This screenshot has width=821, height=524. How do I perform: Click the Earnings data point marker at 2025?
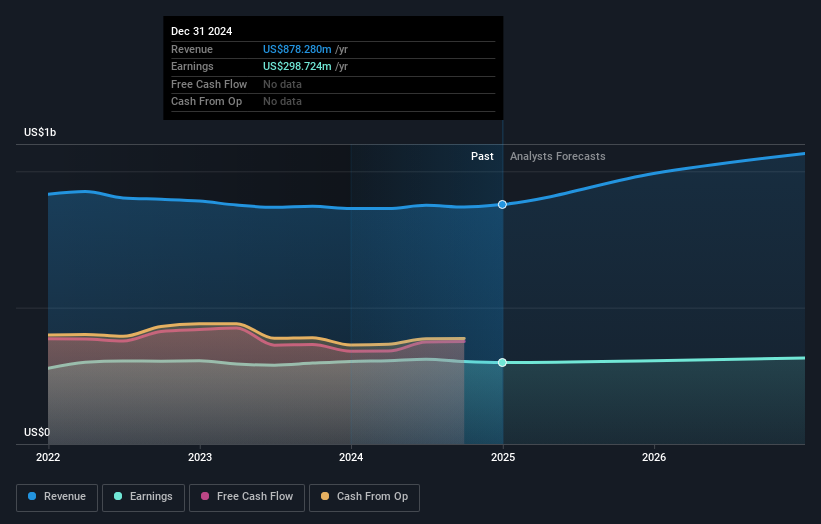502,363
